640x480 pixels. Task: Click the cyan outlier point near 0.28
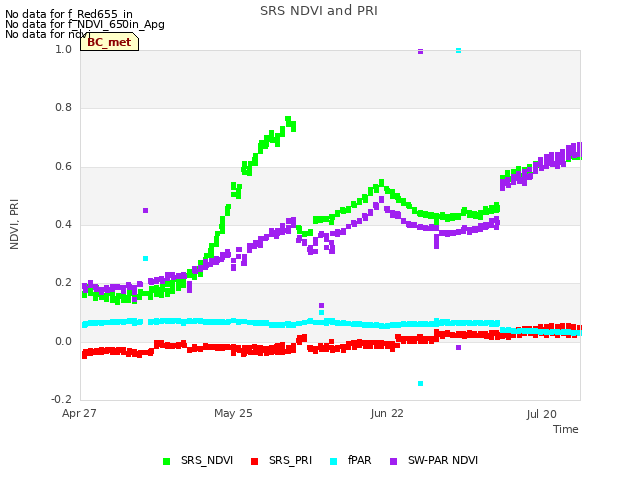point(145,258)
